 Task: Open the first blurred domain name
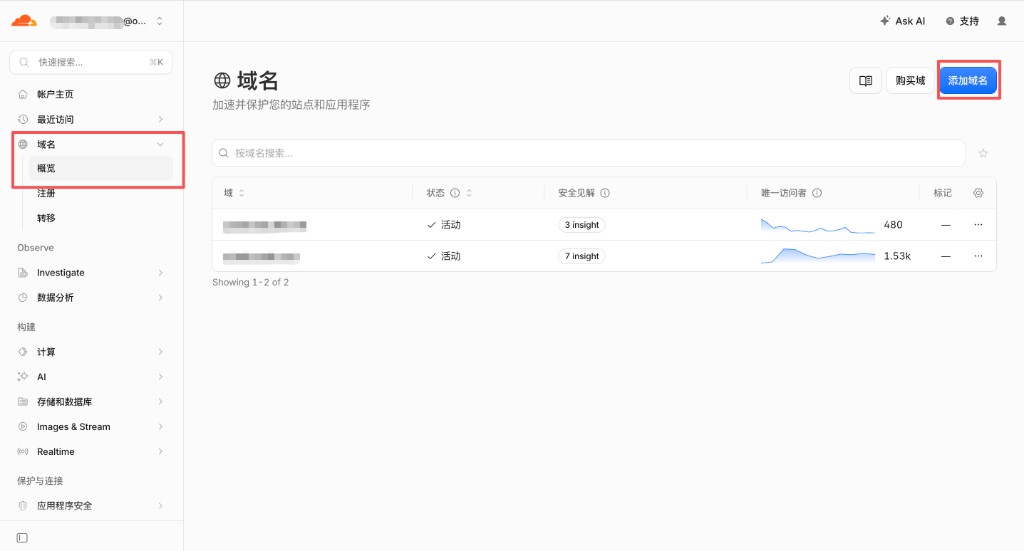[x=264, y=225]
